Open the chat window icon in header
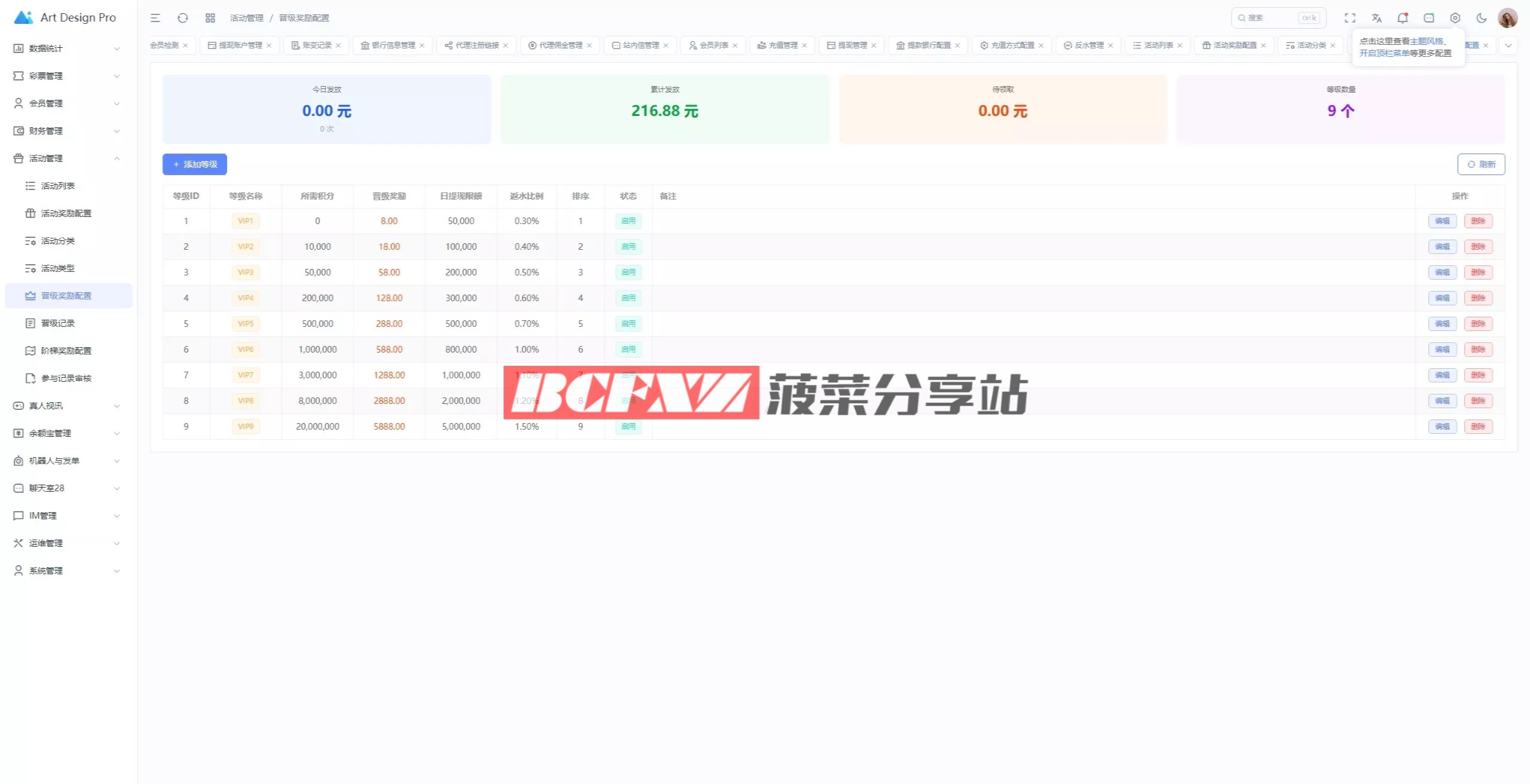This screenshot has height=784, width=1530. click(x=1429, y=18)
